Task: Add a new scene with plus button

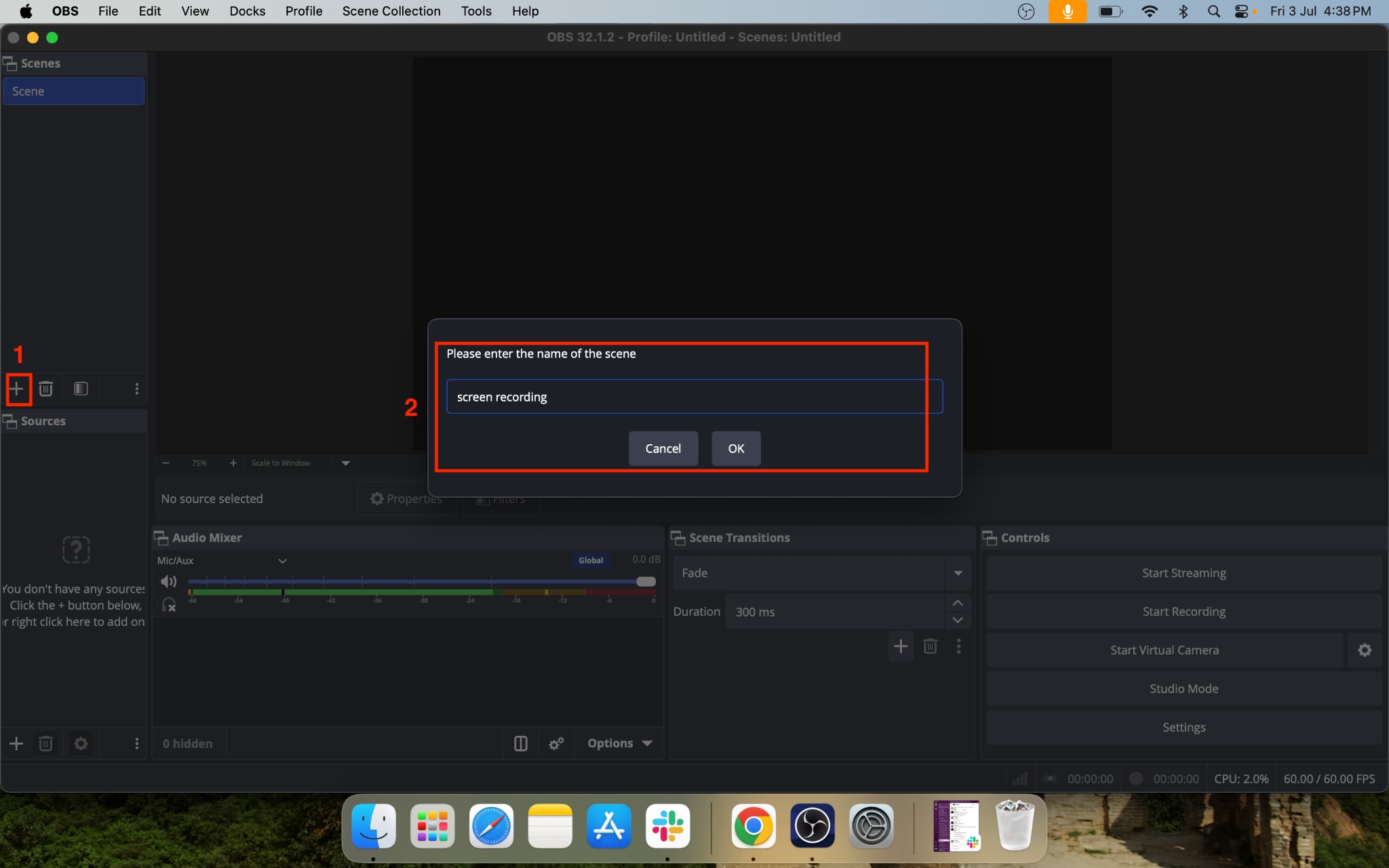Action: (16, 389)
